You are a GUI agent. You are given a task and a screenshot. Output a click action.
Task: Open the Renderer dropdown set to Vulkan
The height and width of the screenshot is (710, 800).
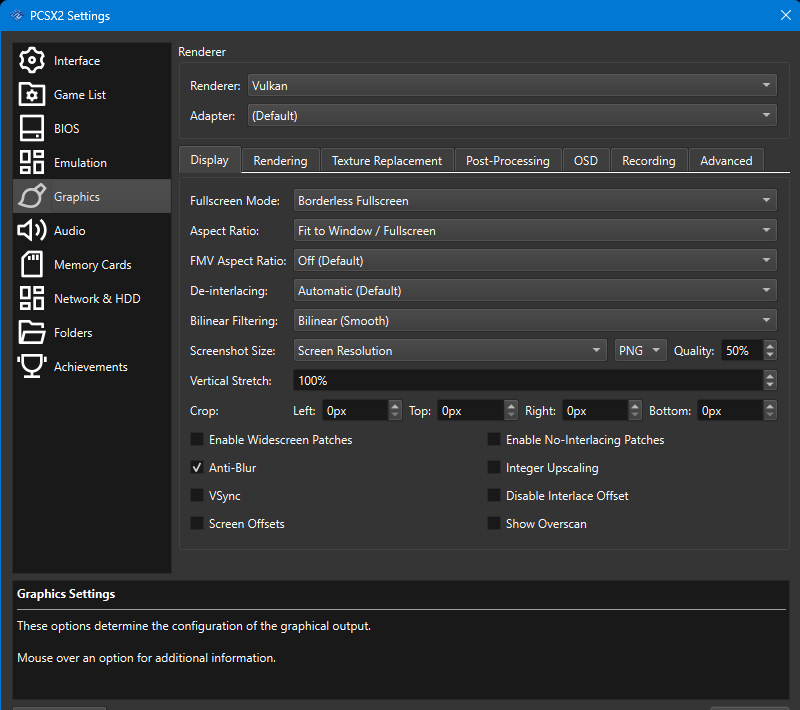point(512,85)
